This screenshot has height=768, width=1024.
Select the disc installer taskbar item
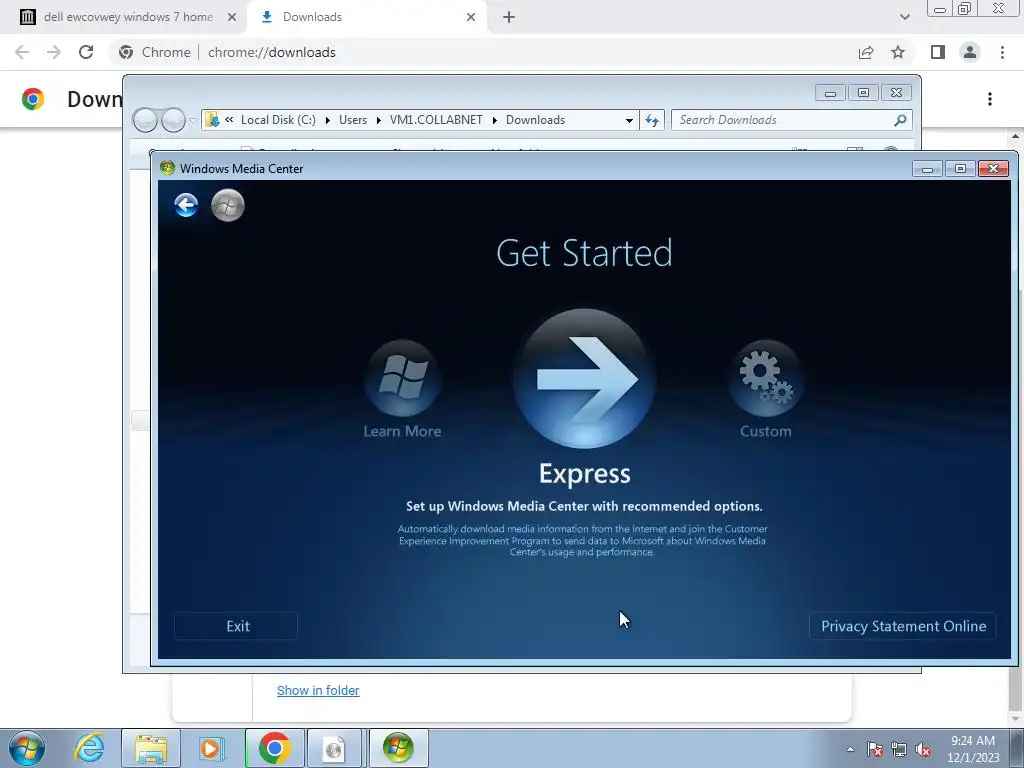[x=334, y=748]
